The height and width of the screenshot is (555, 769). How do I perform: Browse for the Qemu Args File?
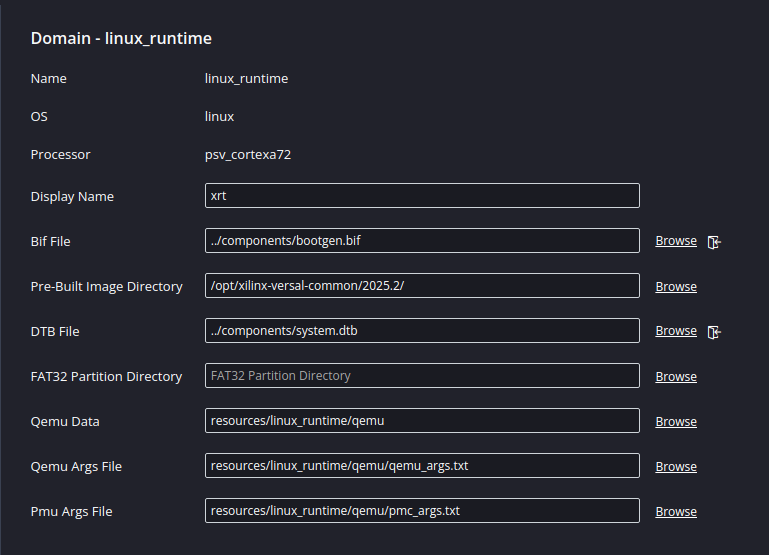(676, 466)
